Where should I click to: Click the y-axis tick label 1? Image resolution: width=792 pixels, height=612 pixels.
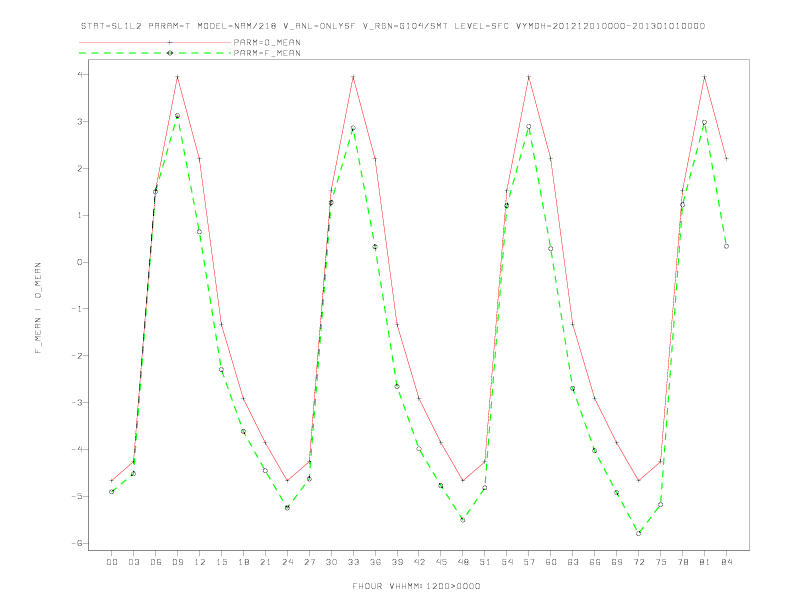[80, 216]
